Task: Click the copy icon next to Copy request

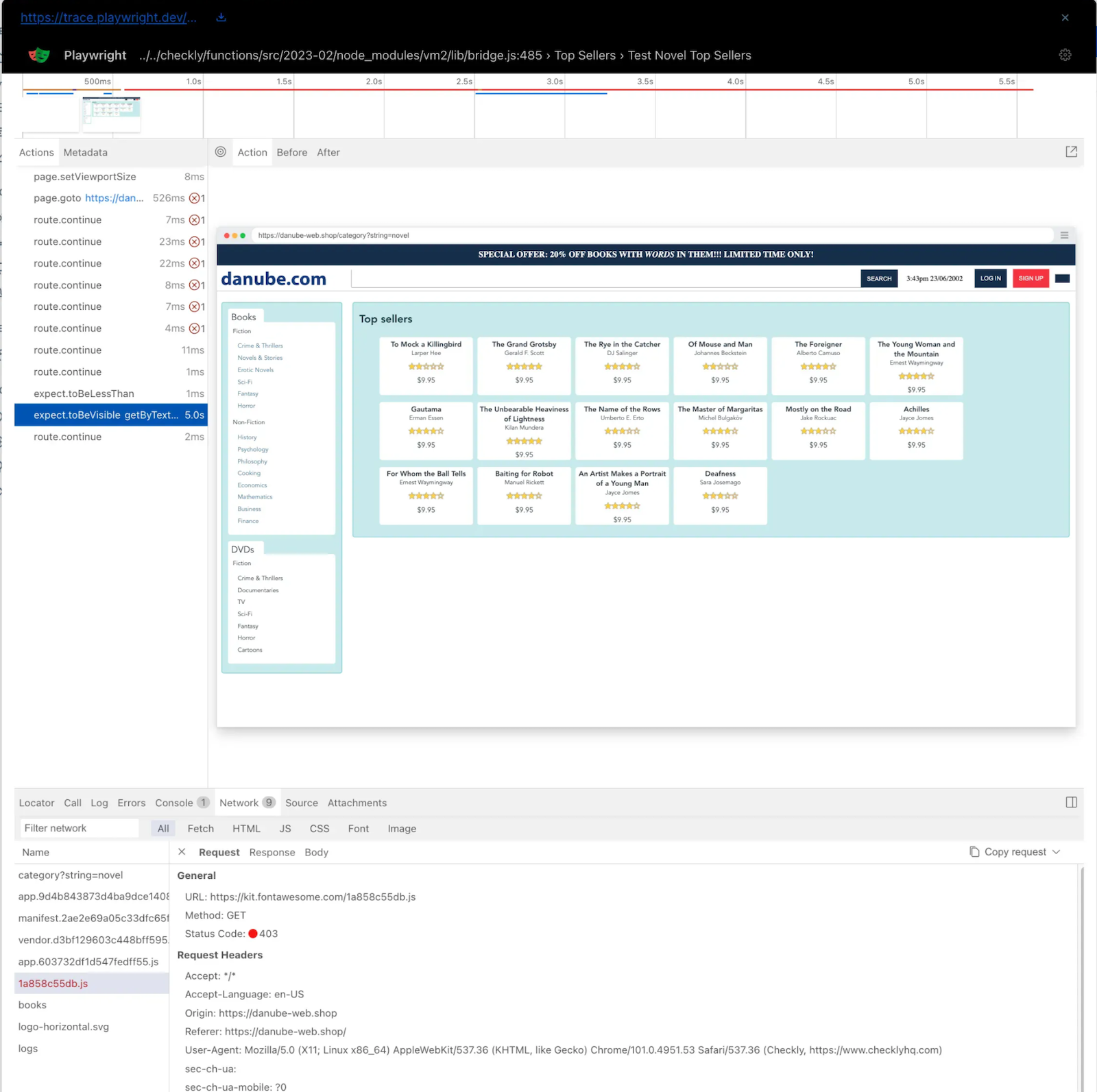Action: pyautogui.click(x=974, y=852)
